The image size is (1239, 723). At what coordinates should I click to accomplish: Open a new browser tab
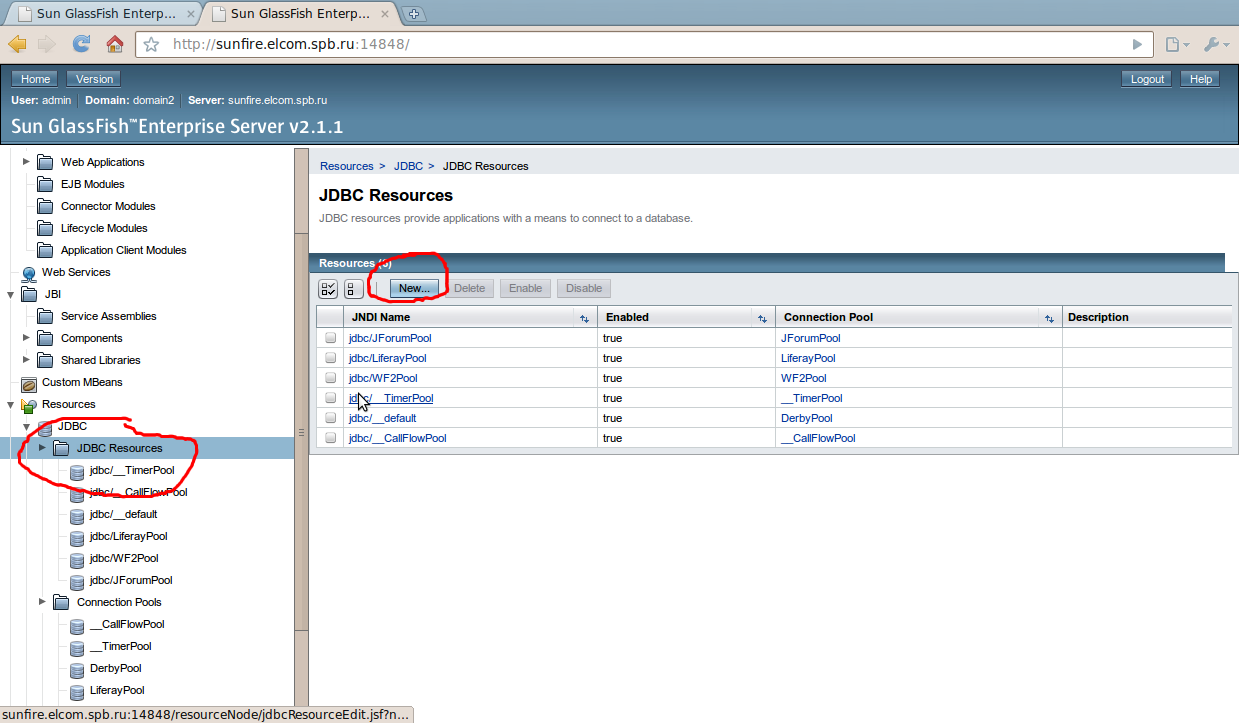coord(414,13)
